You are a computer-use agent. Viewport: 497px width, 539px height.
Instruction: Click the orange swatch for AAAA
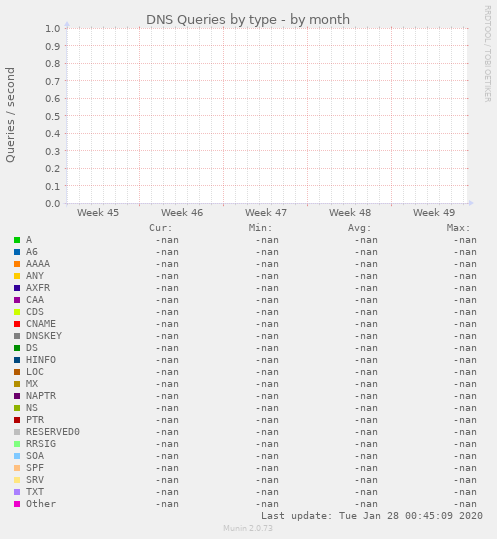(17, 264)
